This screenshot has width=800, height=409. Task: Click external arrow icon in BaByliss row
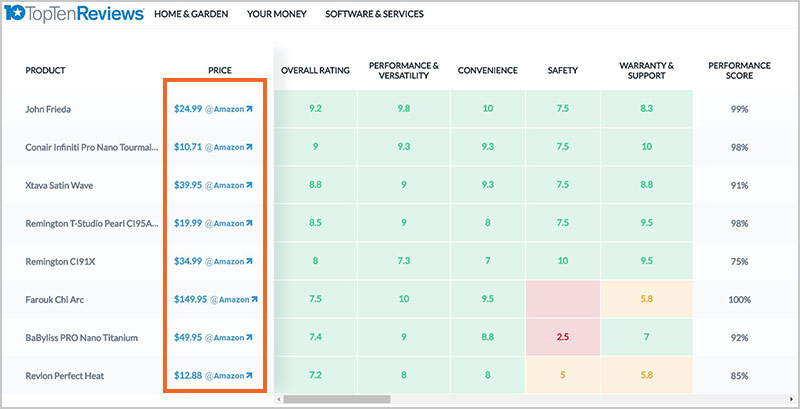[x=249, y=338]
